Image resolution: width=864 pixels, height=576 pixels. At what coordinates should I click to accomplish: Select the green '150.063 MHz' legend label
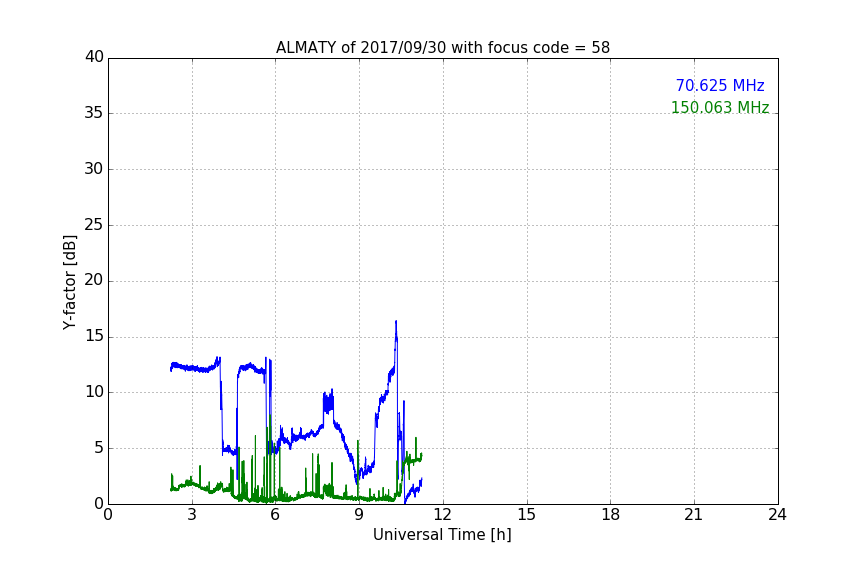pyautogui.click(x=720, y=107)
